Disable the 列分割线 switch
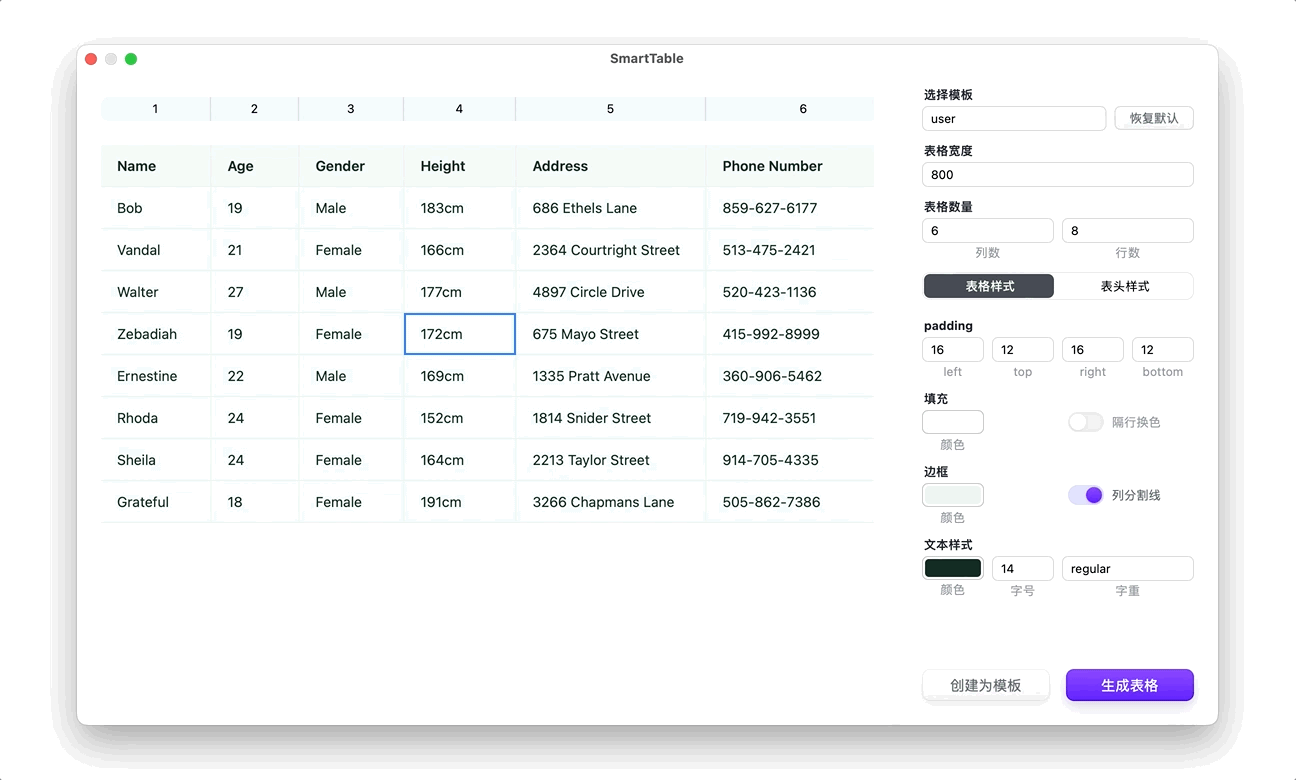1296x780 pixels. 1085,495
